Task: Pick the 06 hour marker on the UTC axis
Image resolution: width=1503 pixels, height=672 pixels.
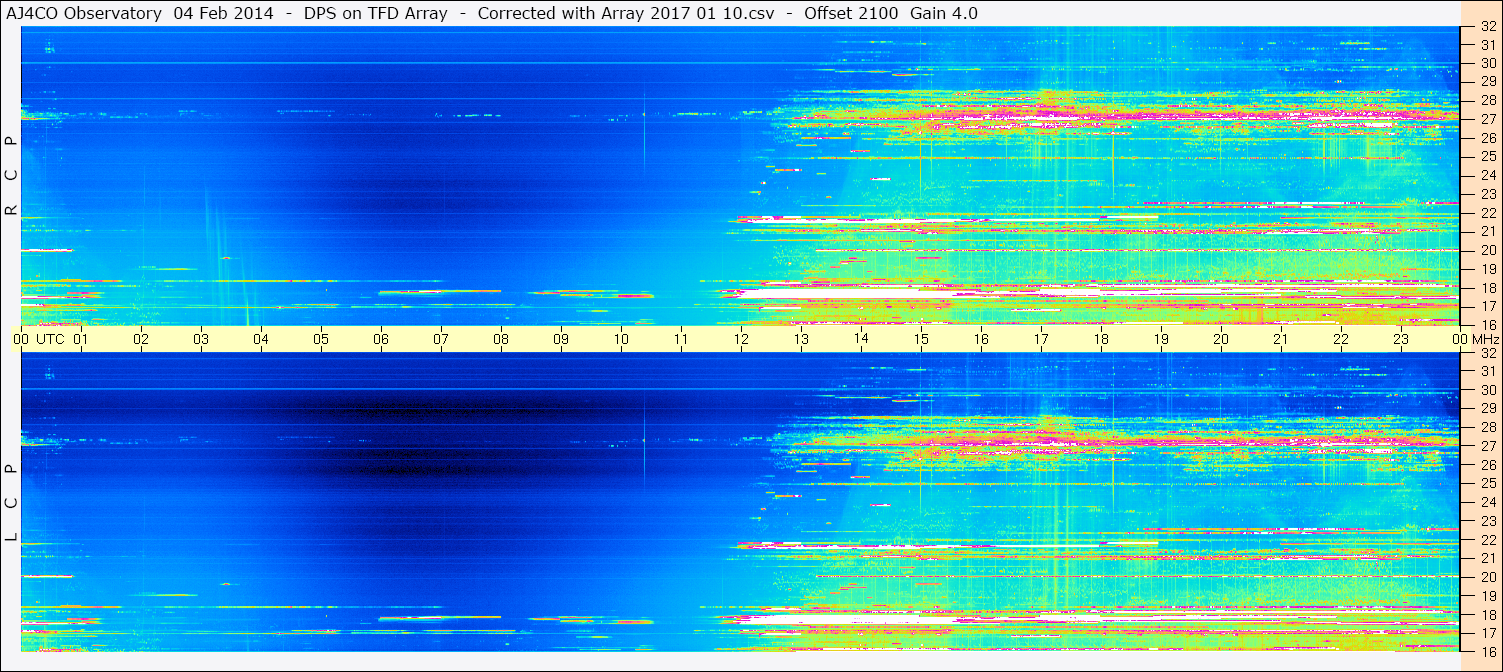Action: tap(381, 339)
